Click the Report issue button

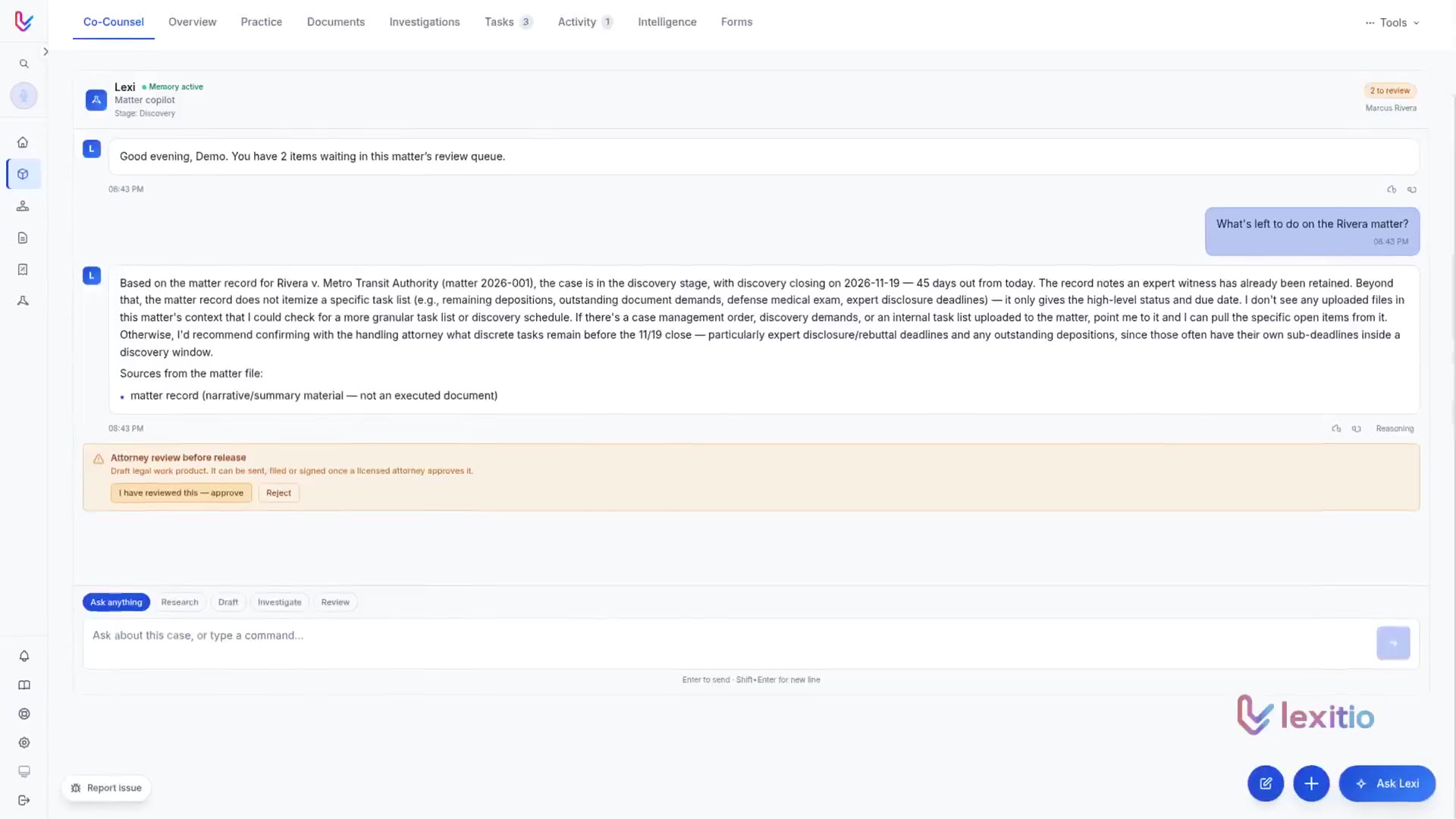(106, 788)
